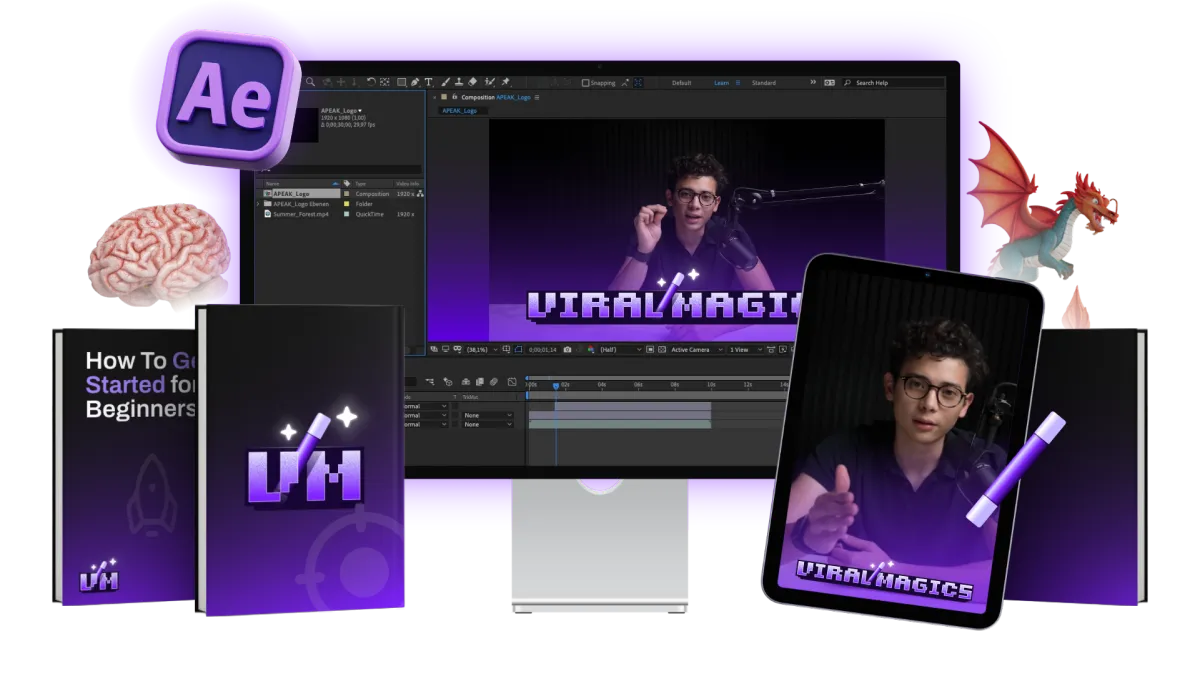Click the Project panel search field
This screenshot has height=674, width=1200.
click(340, 169)
